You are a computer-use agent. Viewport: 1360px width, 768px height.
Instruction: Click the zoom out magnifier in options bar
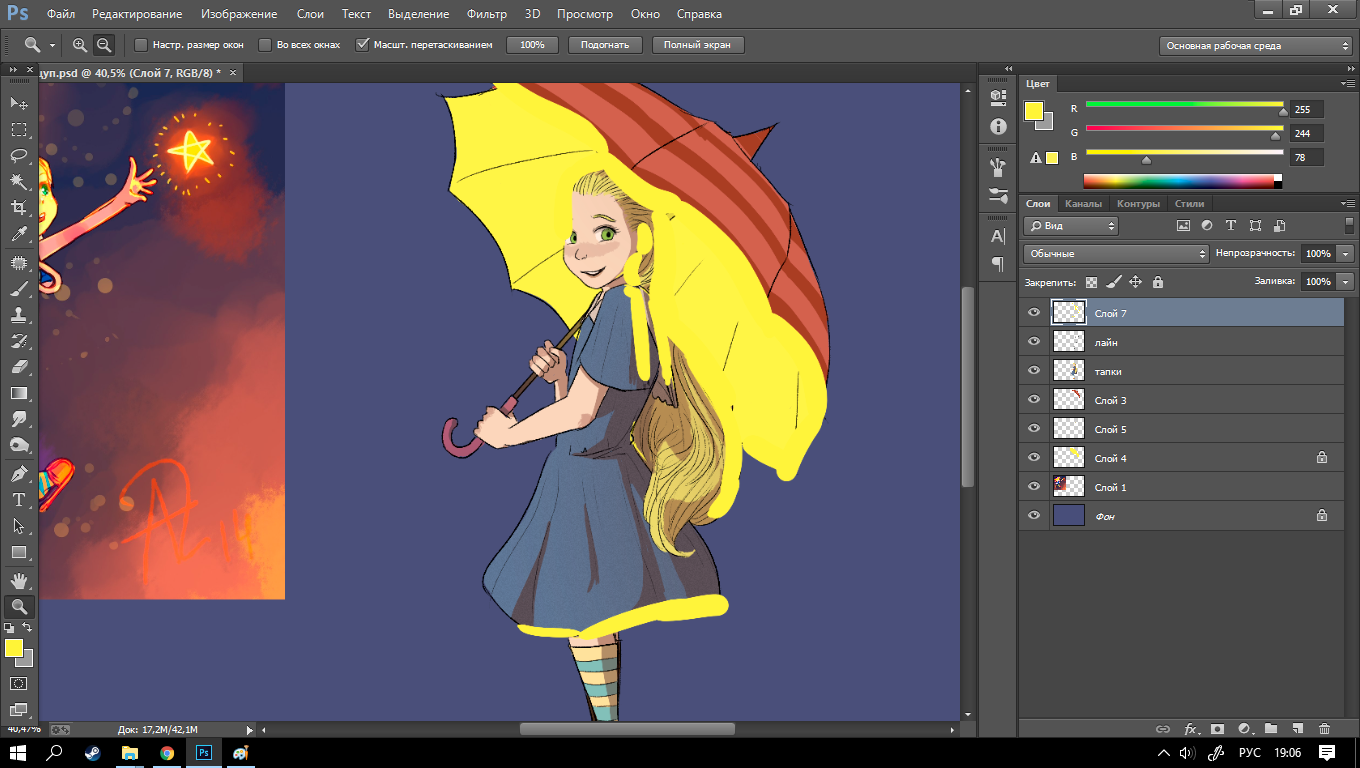pyautogui.click(x=104, y=45)
